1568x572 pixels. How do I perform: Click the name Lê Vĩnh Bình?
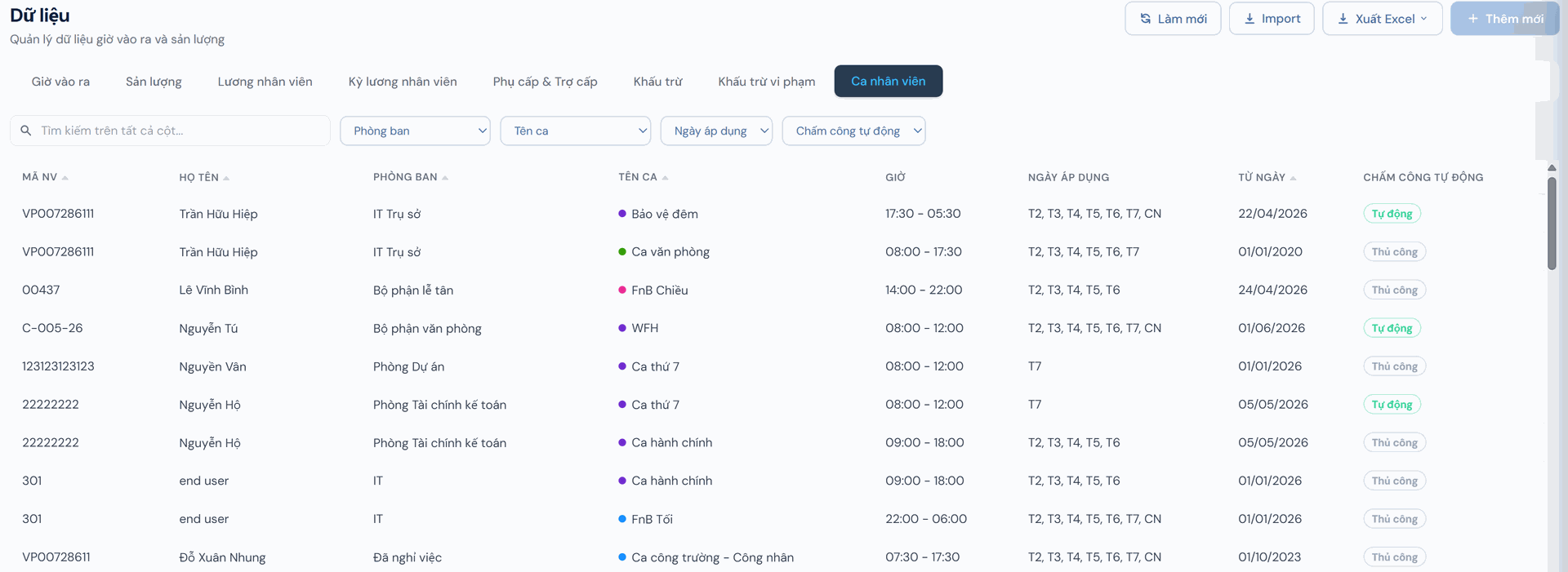point(214,290)
